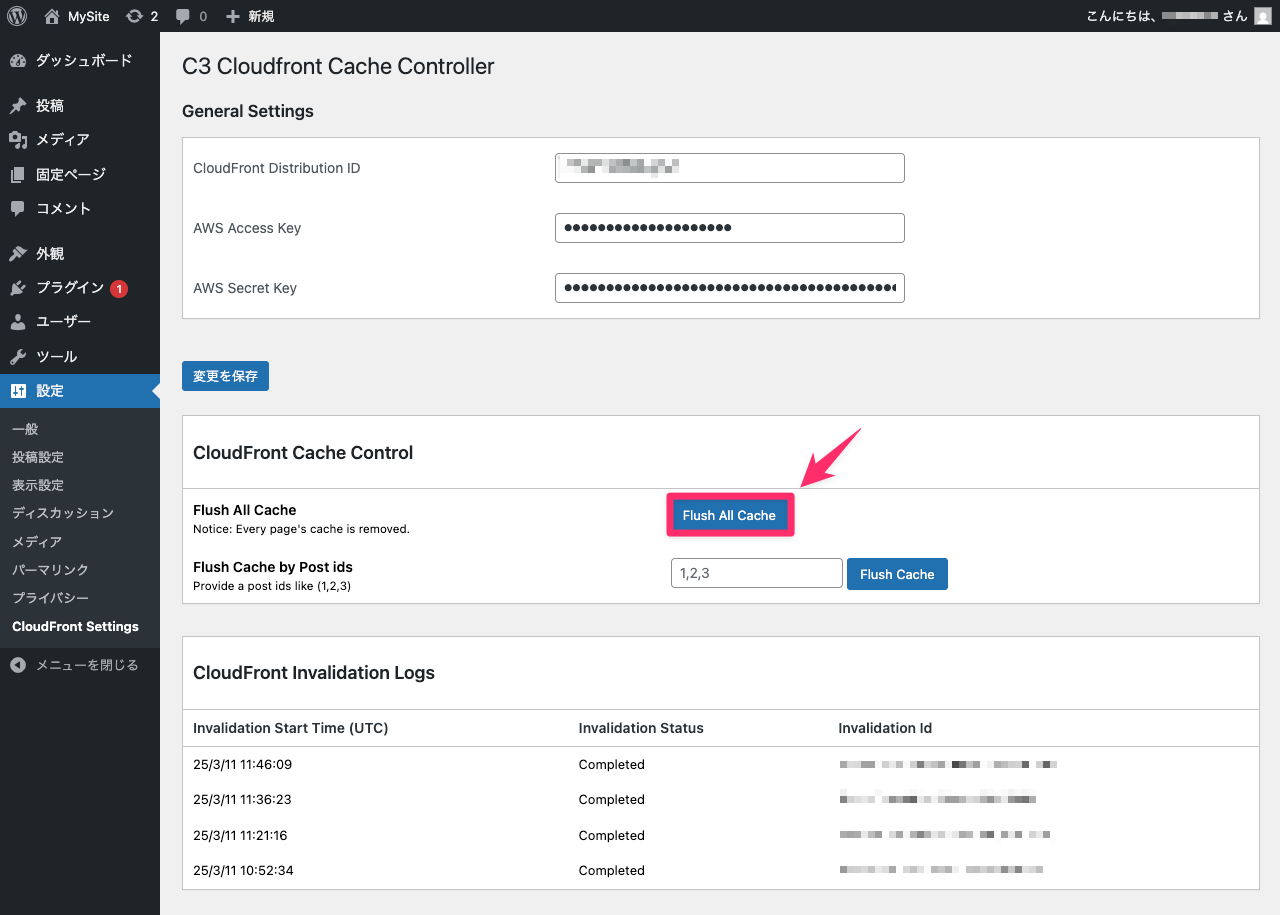
Task: Click the ユーザー person icon
Action: [x=18, y=322]
